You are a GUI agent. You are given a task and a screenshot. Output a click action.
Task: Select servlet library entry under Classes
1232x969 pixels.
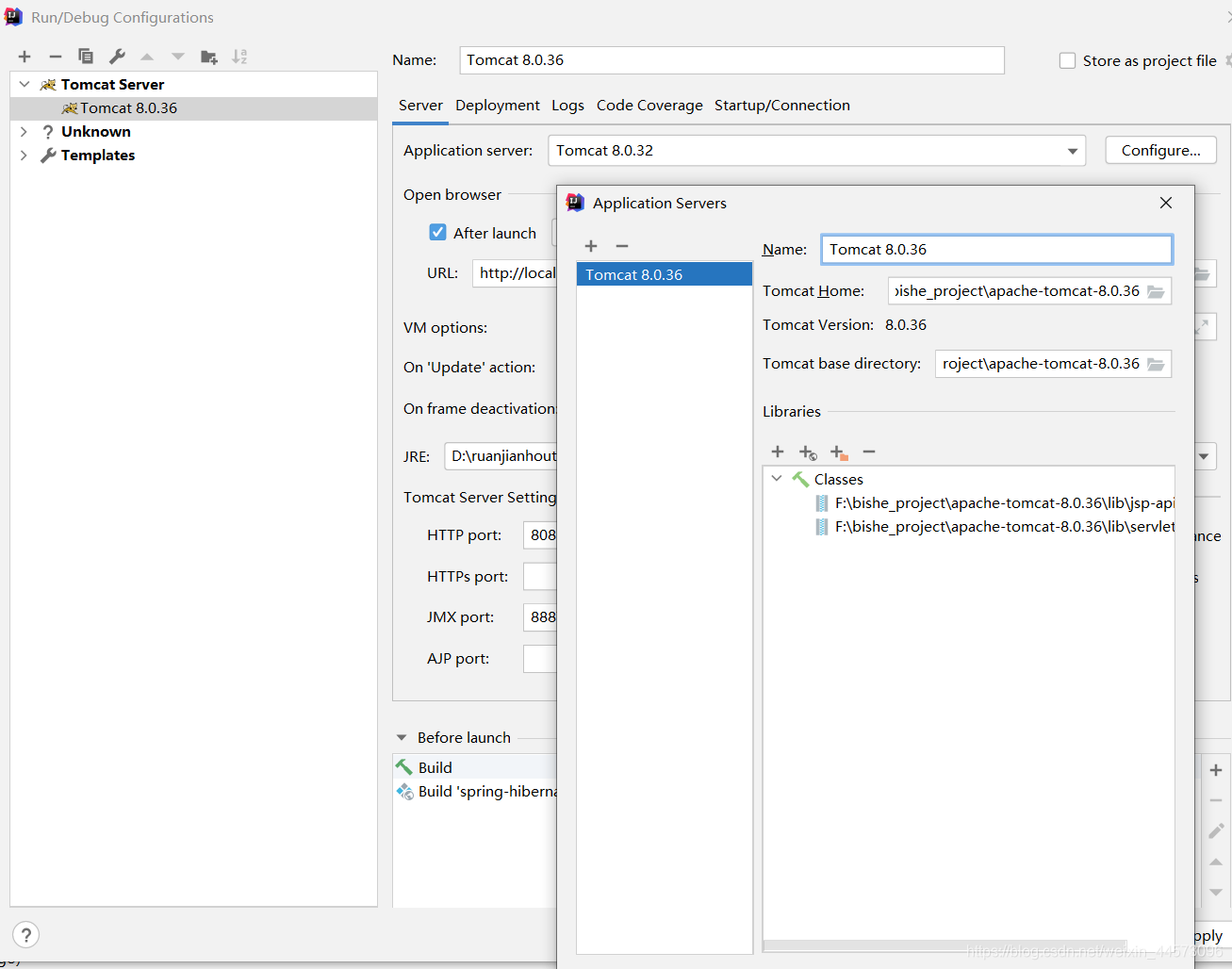(994, 527)
